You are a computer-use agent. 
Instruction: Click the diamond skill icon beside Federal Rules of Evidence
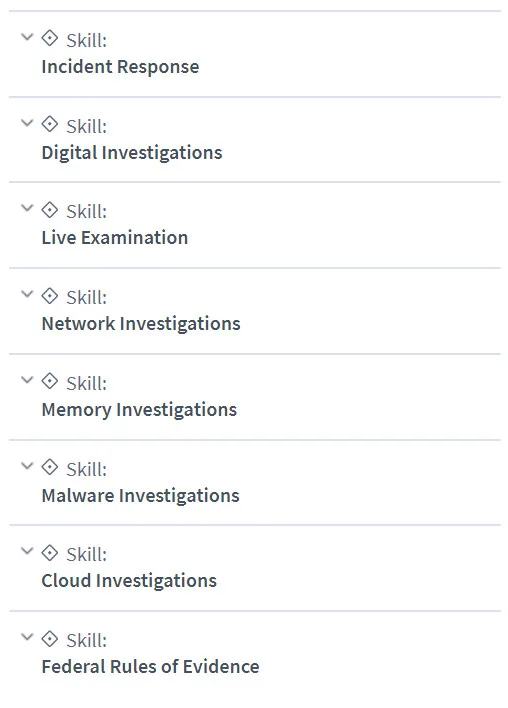pyautogui.click(x=50, y=638)
